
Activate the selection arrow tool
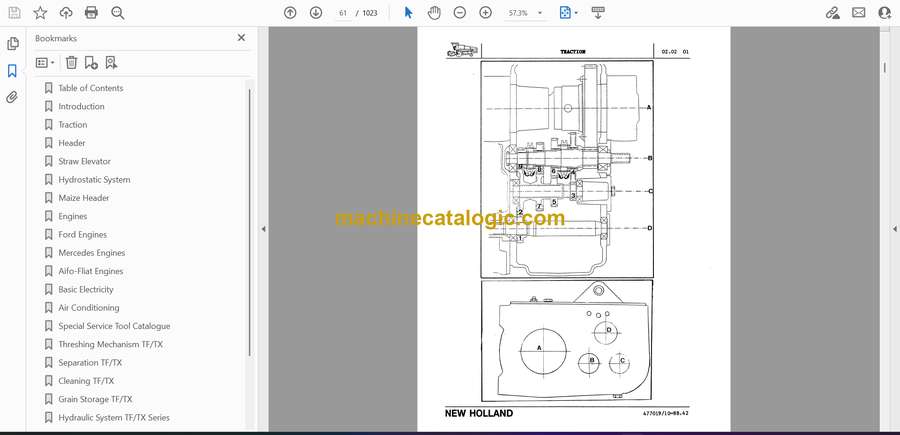pyautogui.click(x=408, y=13)
